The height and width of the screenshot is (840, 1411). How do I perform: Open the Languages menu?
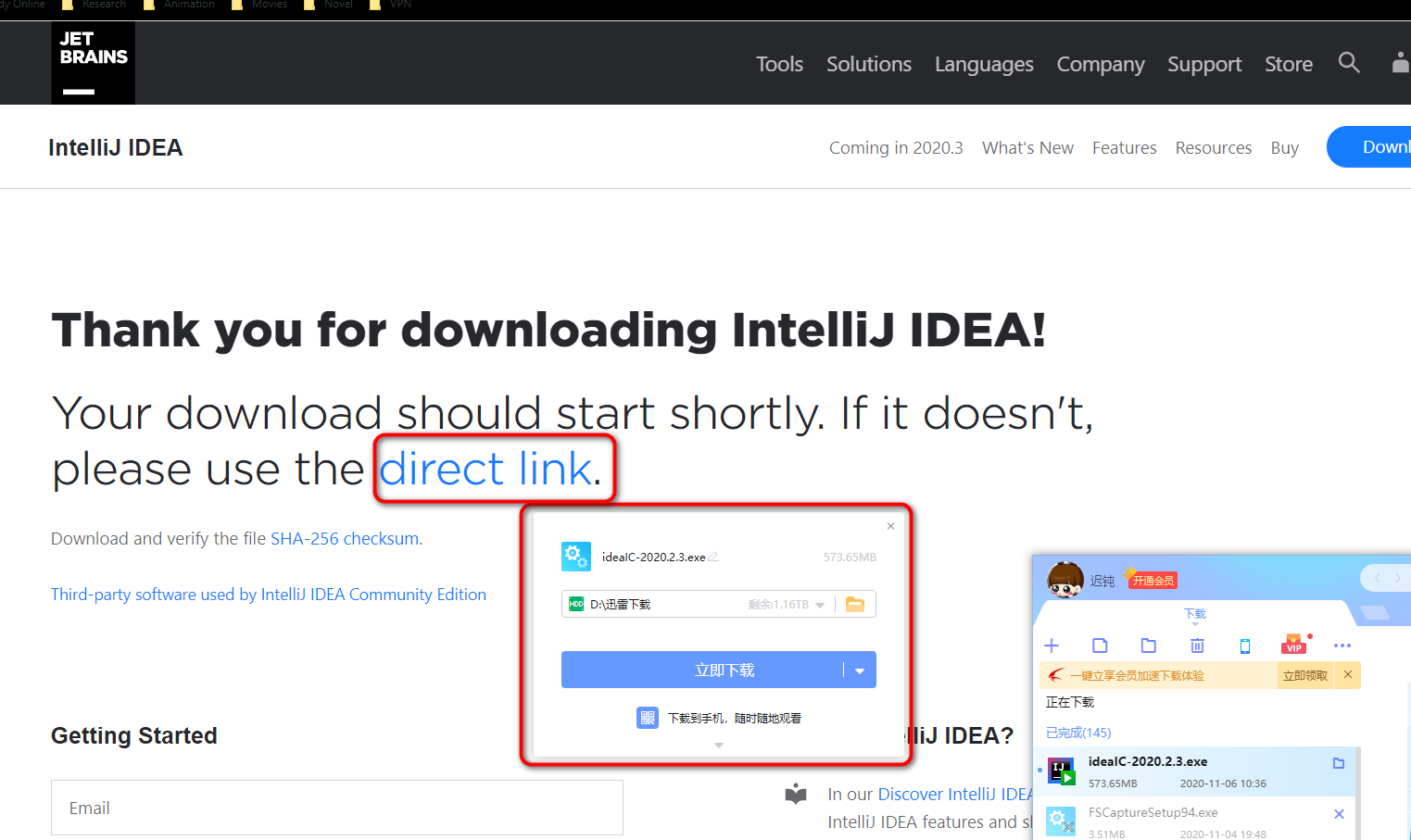984,64
